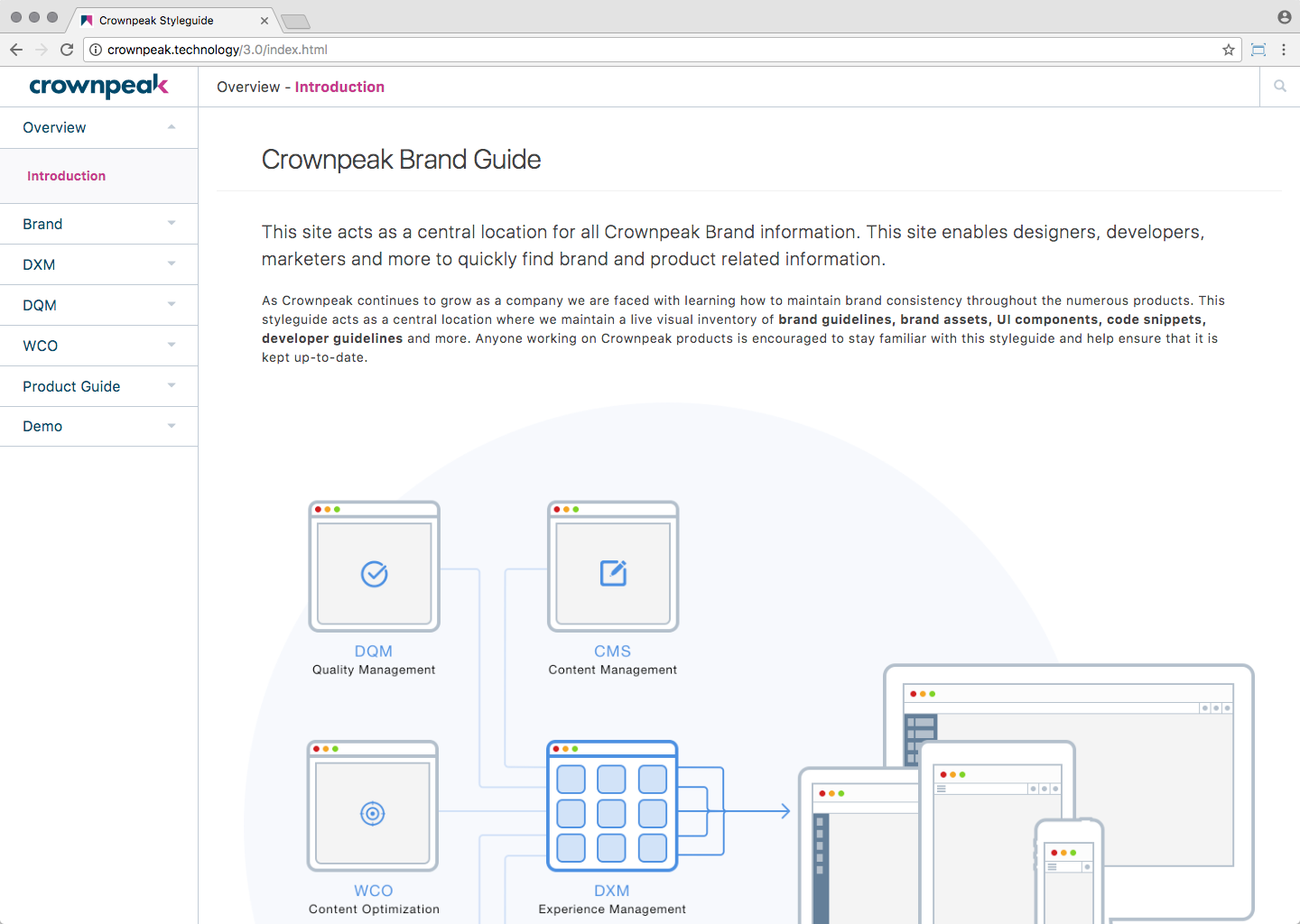Click the CMS label text
This screenshot has width=1300, height=924.
coord(612,651)
